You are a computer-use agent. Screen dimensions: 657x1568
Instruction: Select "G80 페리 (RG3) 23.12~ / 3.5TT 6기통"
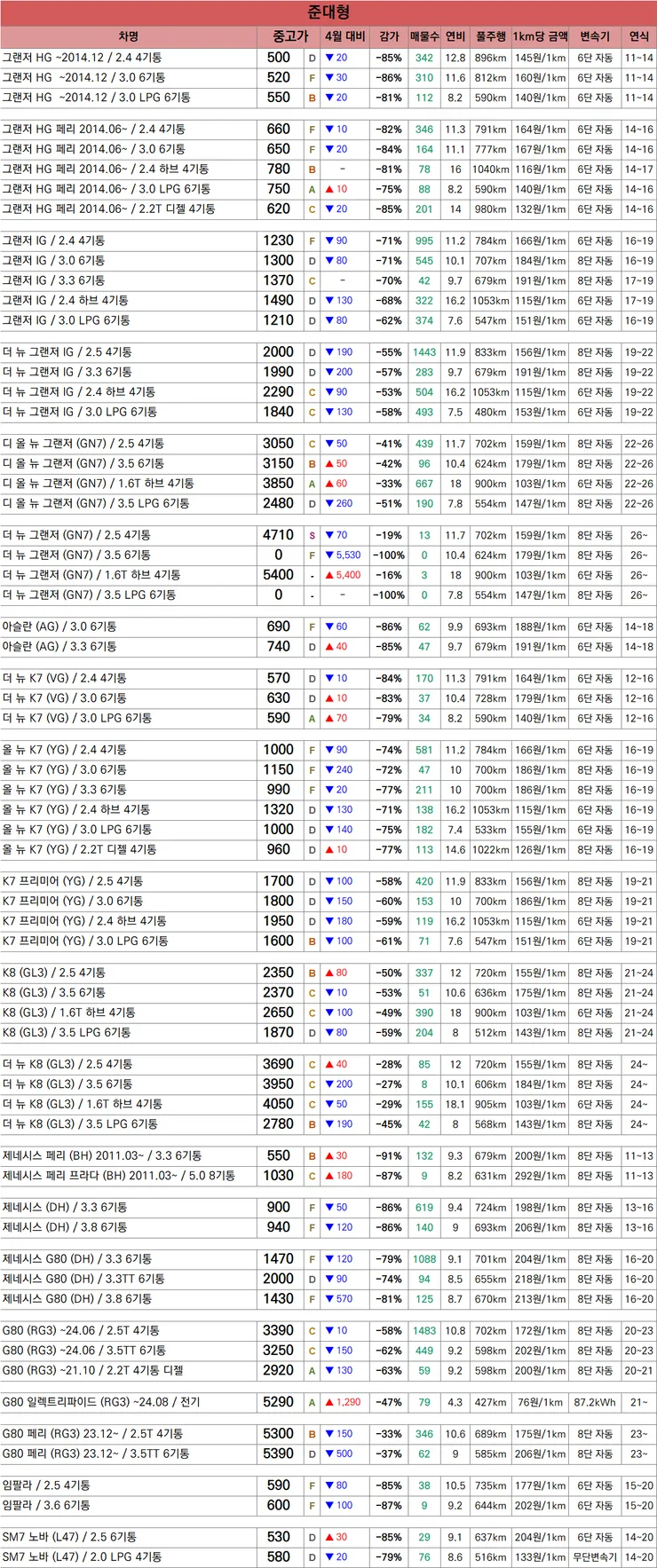click(x=128, y=1454)
